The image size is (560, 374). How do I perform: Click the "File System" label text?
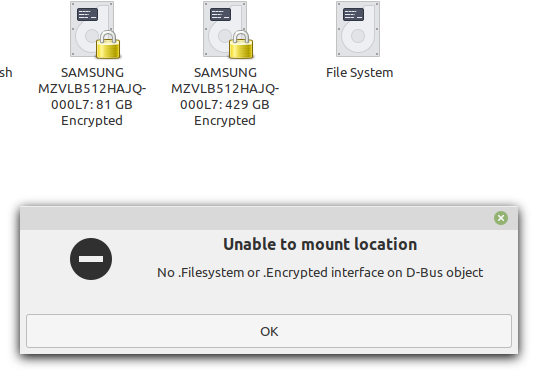[x=359, y=73]
